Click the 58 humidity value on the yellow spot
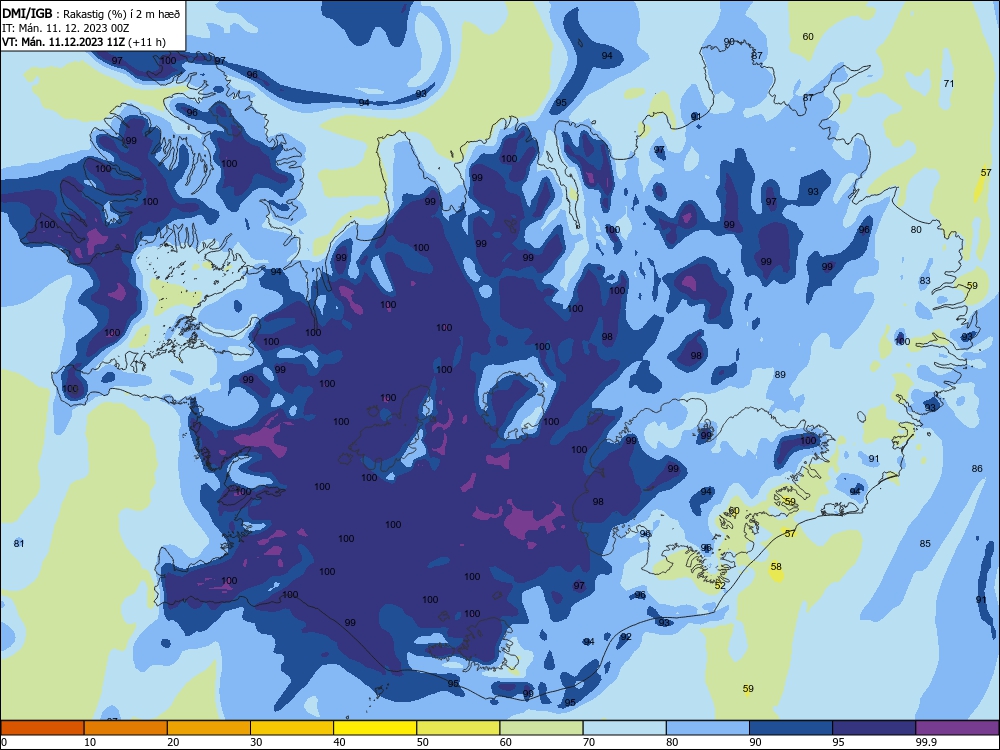The height and width of the screenshot is (750, 1000). (776, 566)
